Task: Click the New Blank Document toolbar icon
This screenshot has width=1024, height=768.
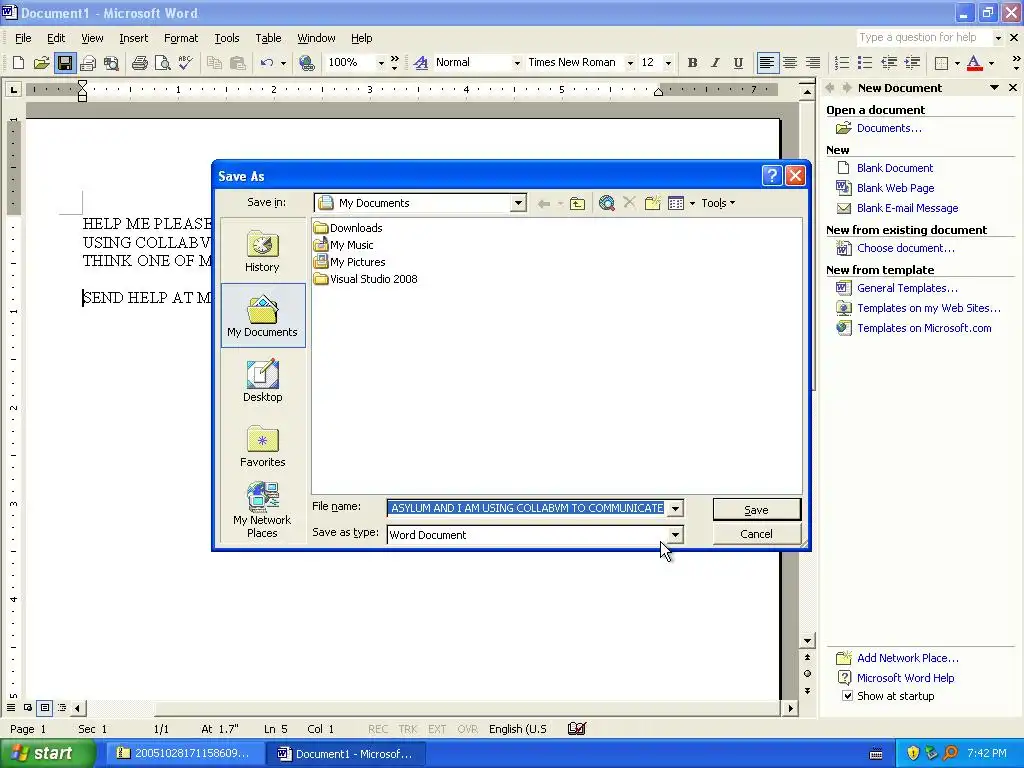Action: (x=18, y=63)
